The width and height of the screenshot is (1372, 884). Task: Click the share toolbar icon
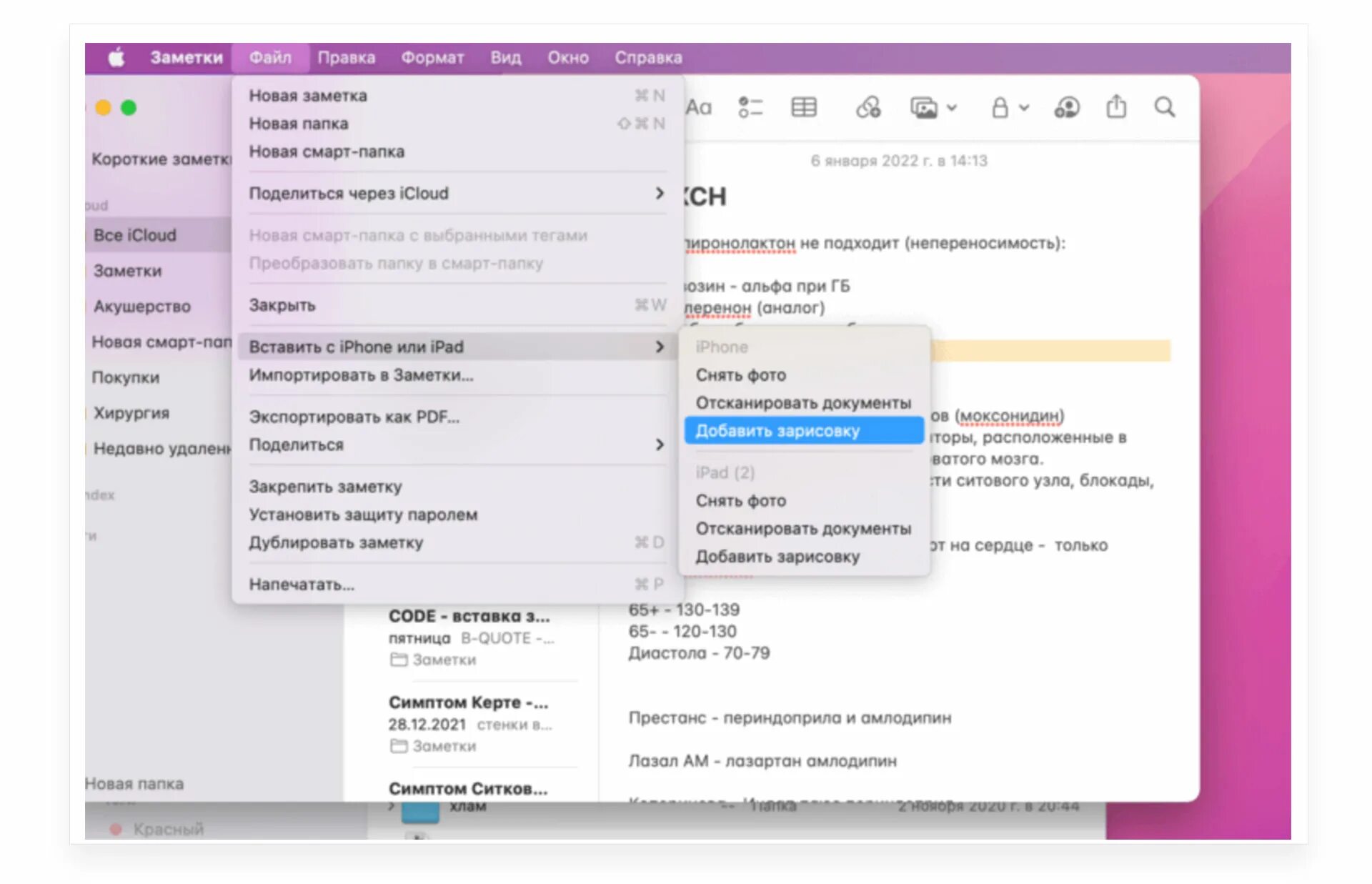click(1115, 108)
